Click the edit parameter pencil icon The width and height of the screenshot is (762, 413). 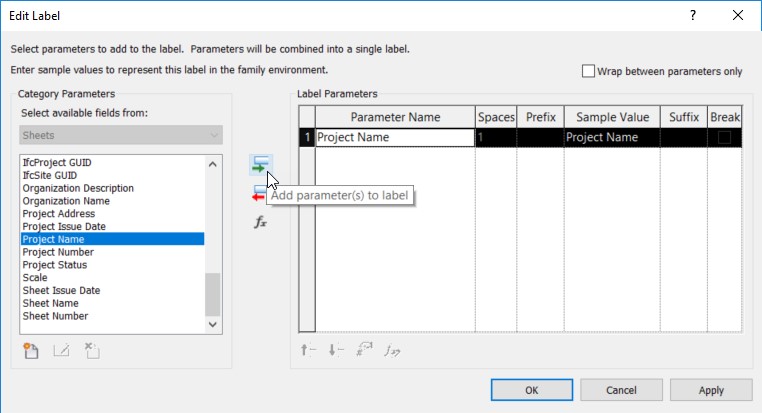coord(61,350)
